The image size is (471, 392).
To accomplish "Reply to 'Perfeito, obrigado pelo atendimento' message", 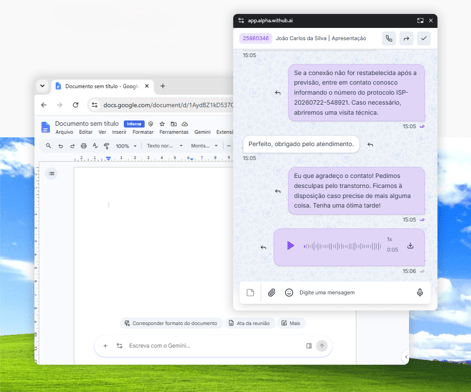I will pos(370,145).
